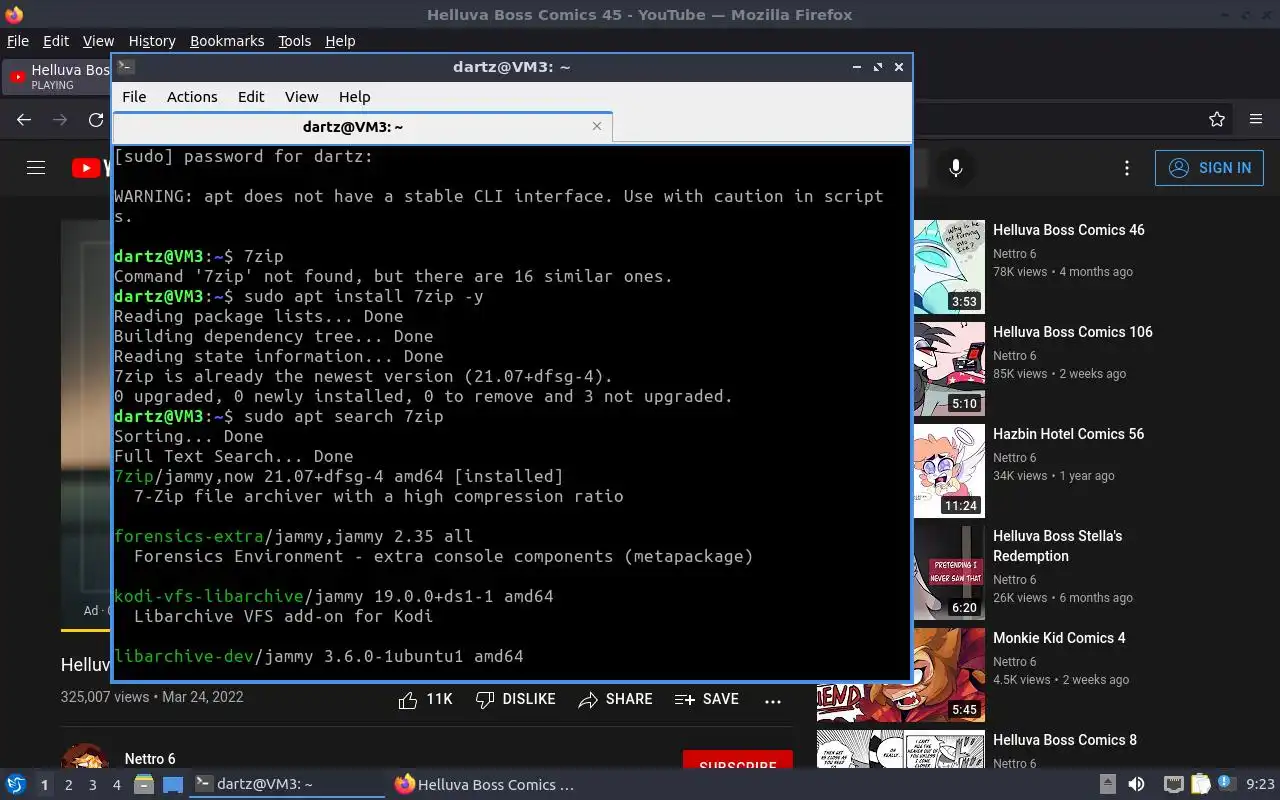Open Helluva Boss Stella's Redemption title link
1280x800 pixels.
click(1057, 546)
